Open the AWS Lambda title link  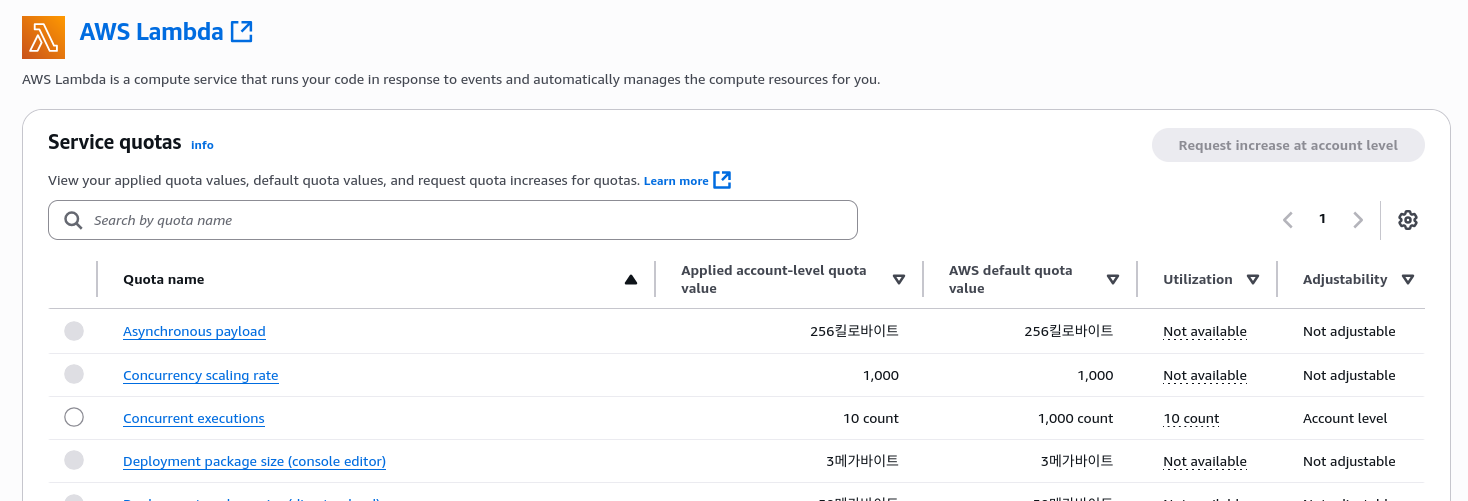[x=151, y=32]
